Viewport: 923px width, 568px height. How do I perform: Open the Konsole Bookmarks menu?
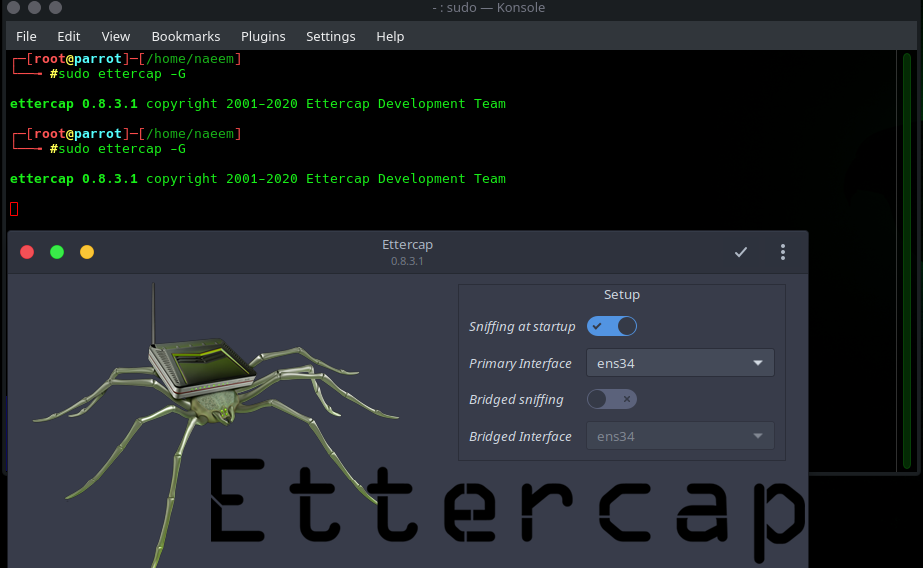coord(185,36)
